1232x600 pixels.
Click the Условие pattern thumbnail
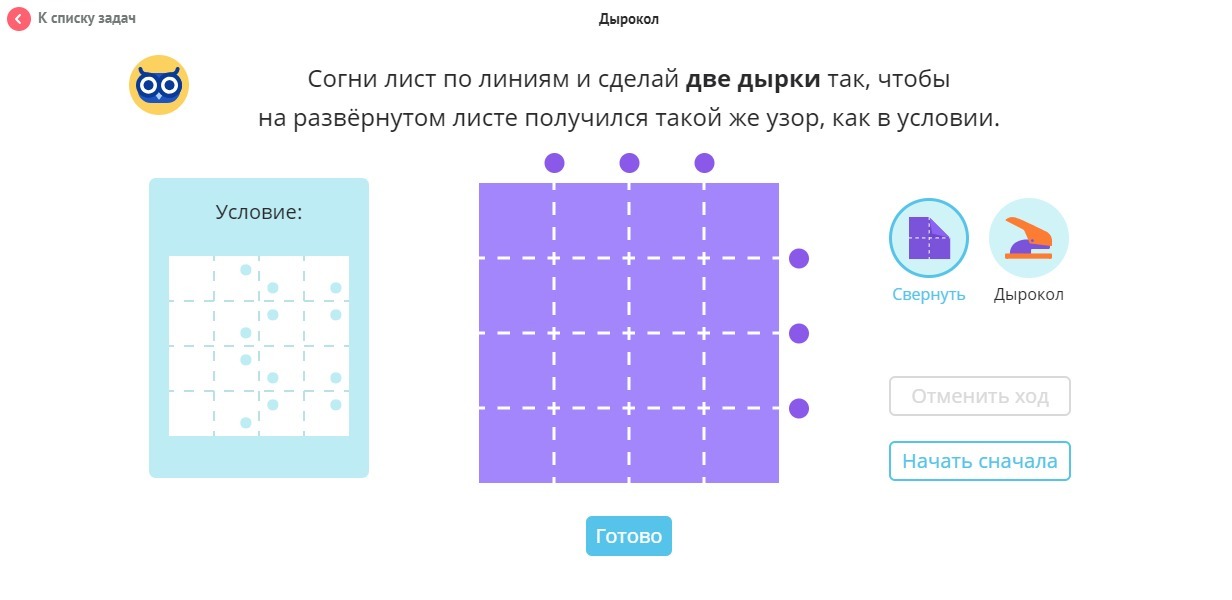click(x=259, y=346)
